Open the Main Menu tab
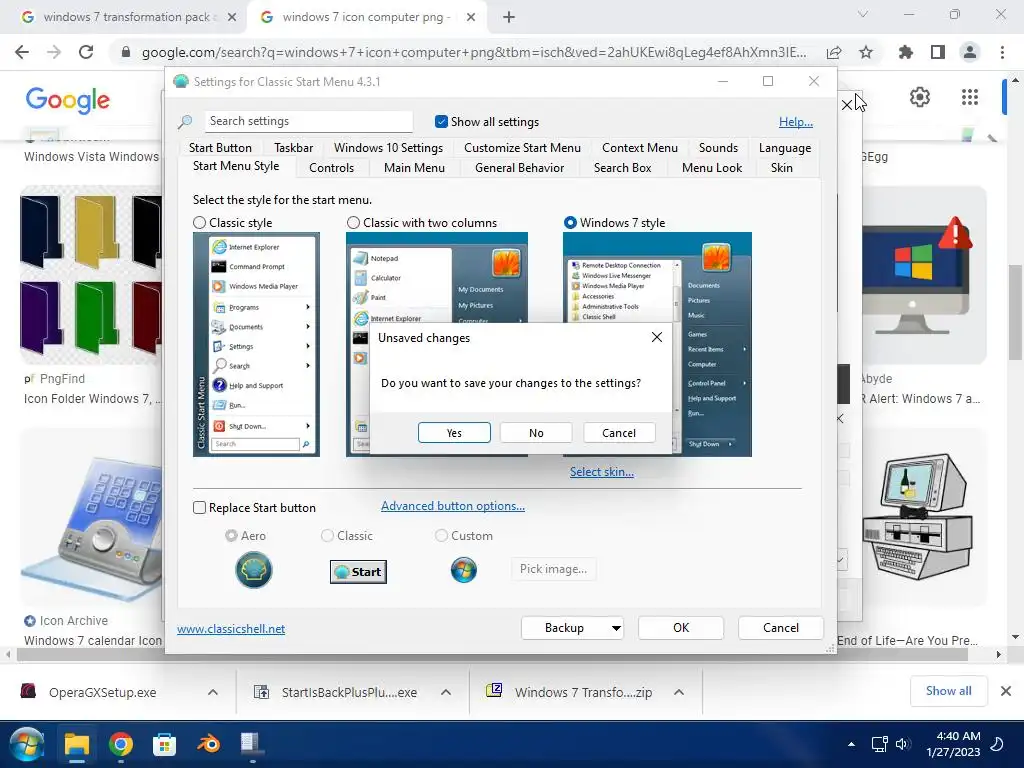This screenshot has height=768, width=1024. coord(414,168)
